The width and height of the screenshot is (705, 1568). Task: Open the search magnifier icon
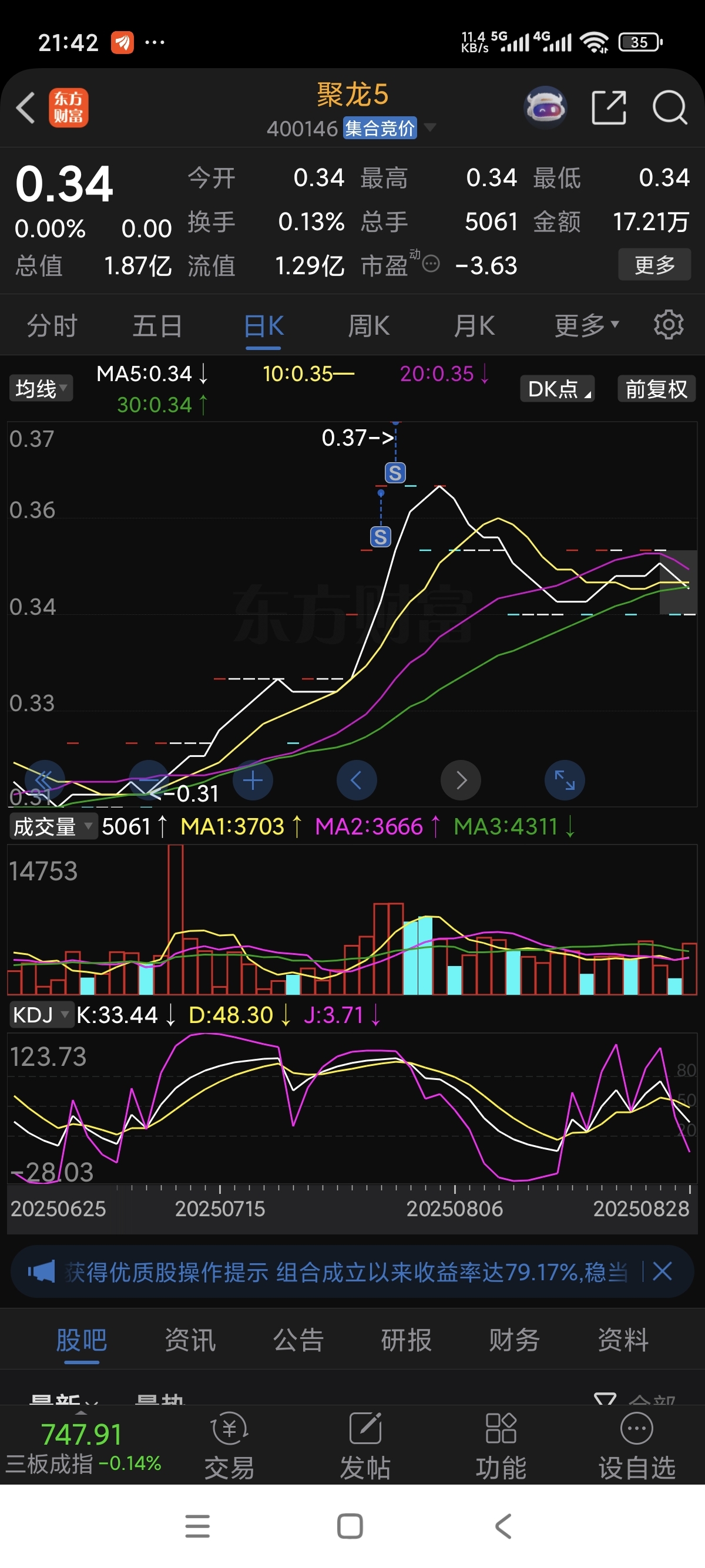[670, 107]
